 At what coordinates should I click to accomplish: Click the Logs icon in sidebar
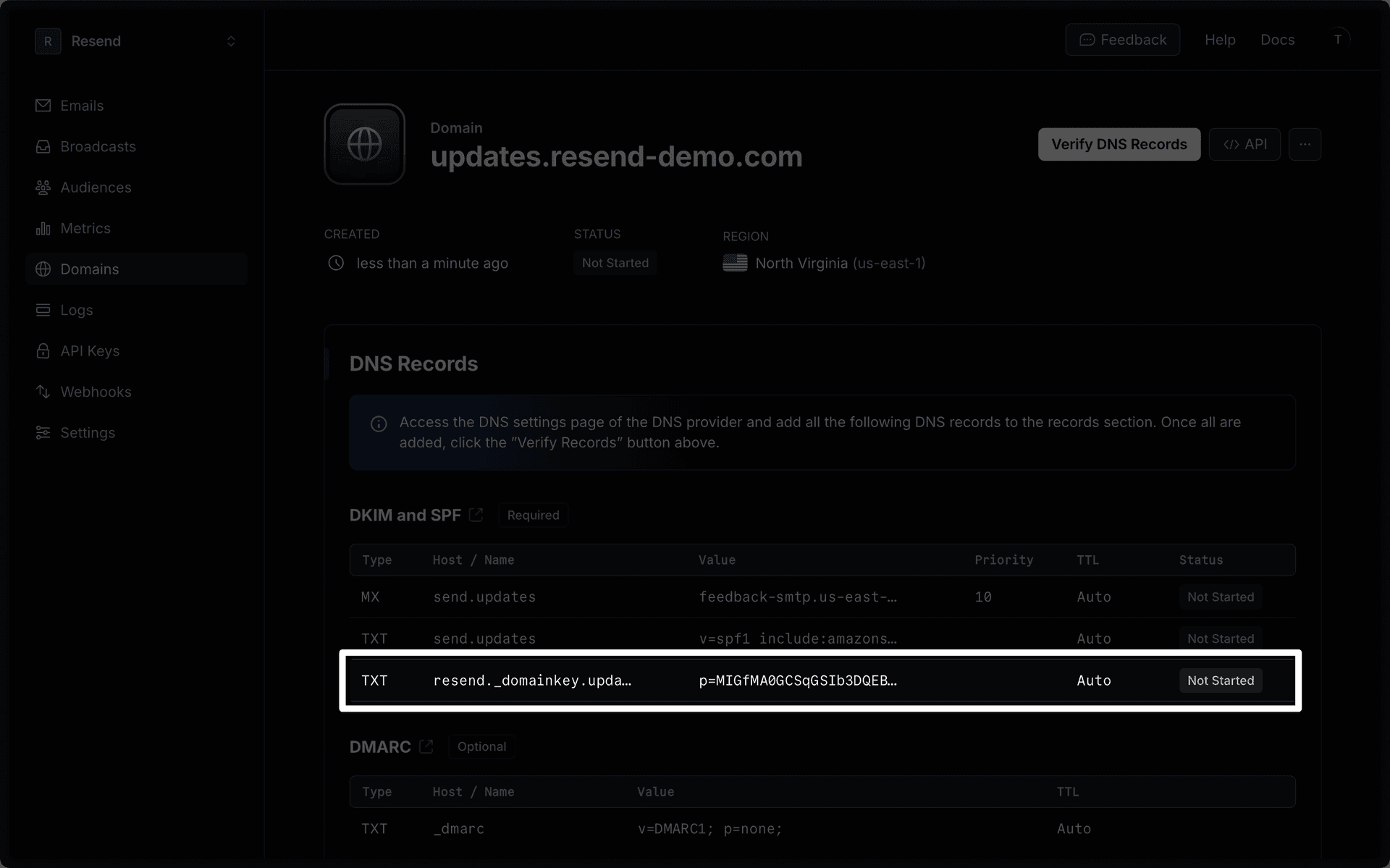[x=43, y=311]
